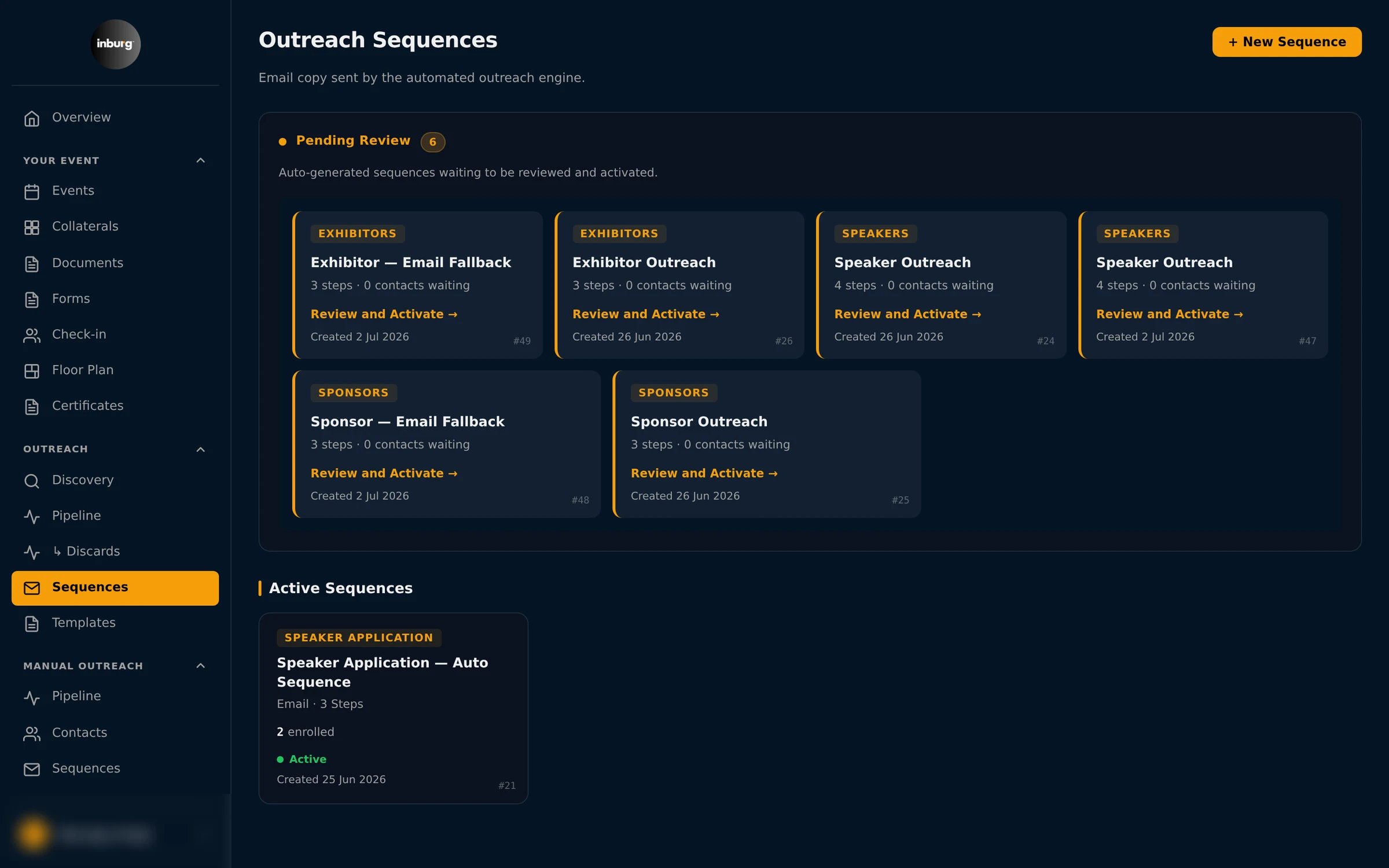Click the Active Sequences heading
The image size is (1389, 868).
[x=340, y=588]
